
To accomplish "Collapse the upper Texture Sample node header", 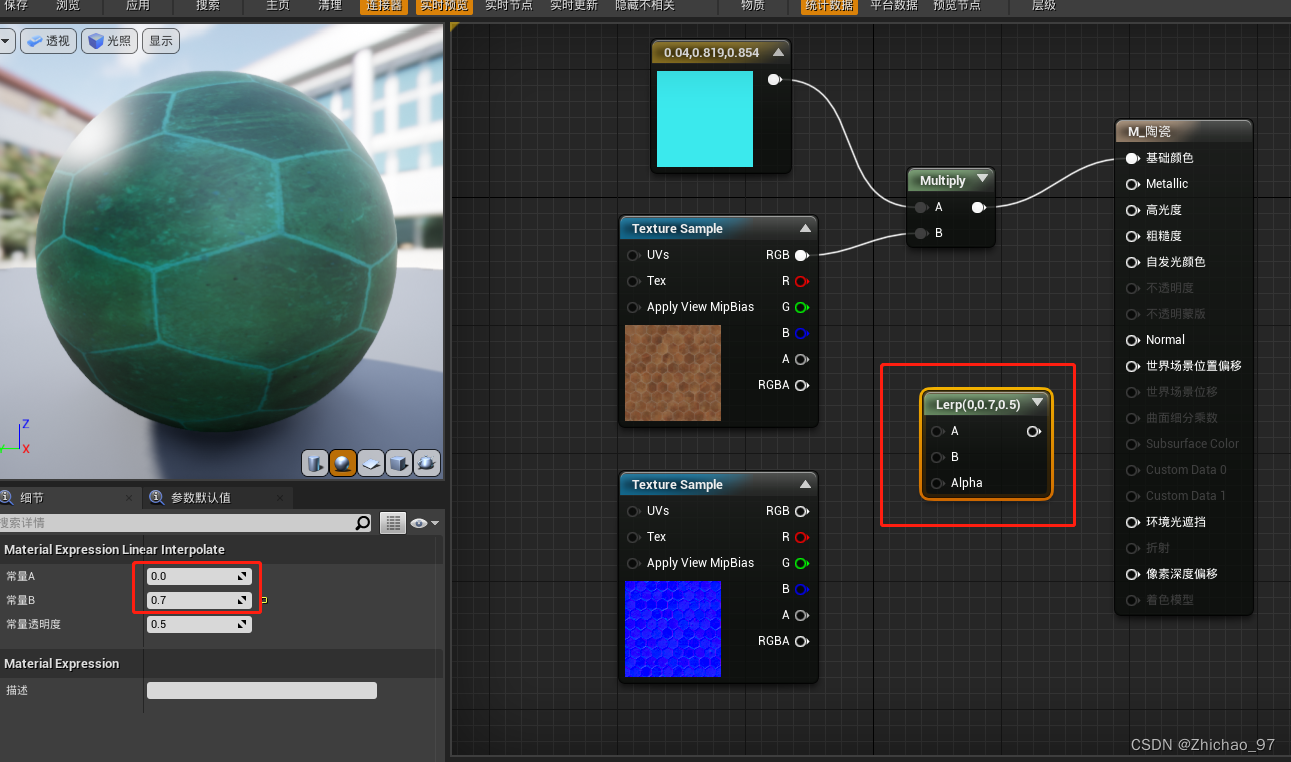I will 805,227.
